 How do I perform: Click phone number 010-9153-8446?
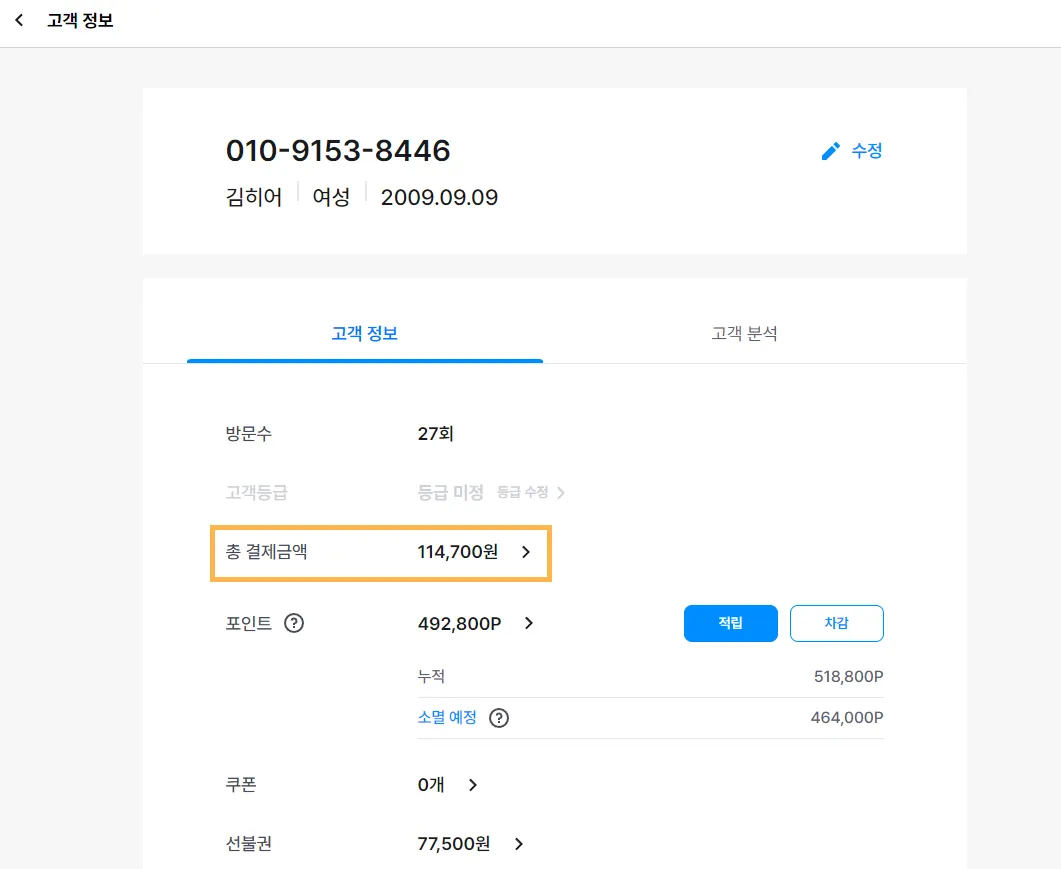(x=338, y=151)
